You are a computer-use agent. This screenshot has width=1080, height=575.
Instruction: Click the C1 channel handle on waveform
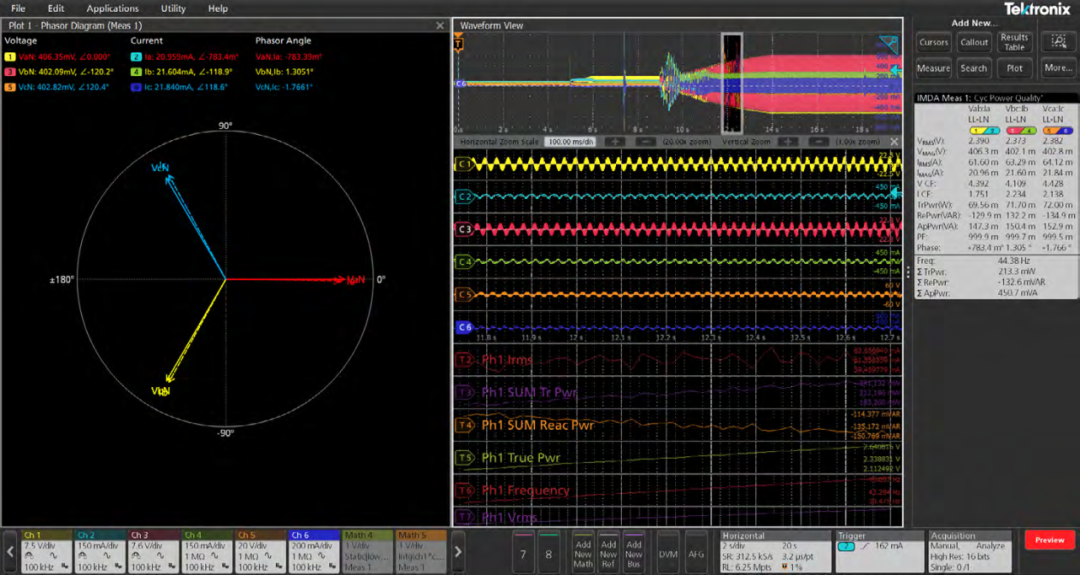point(464,164)
